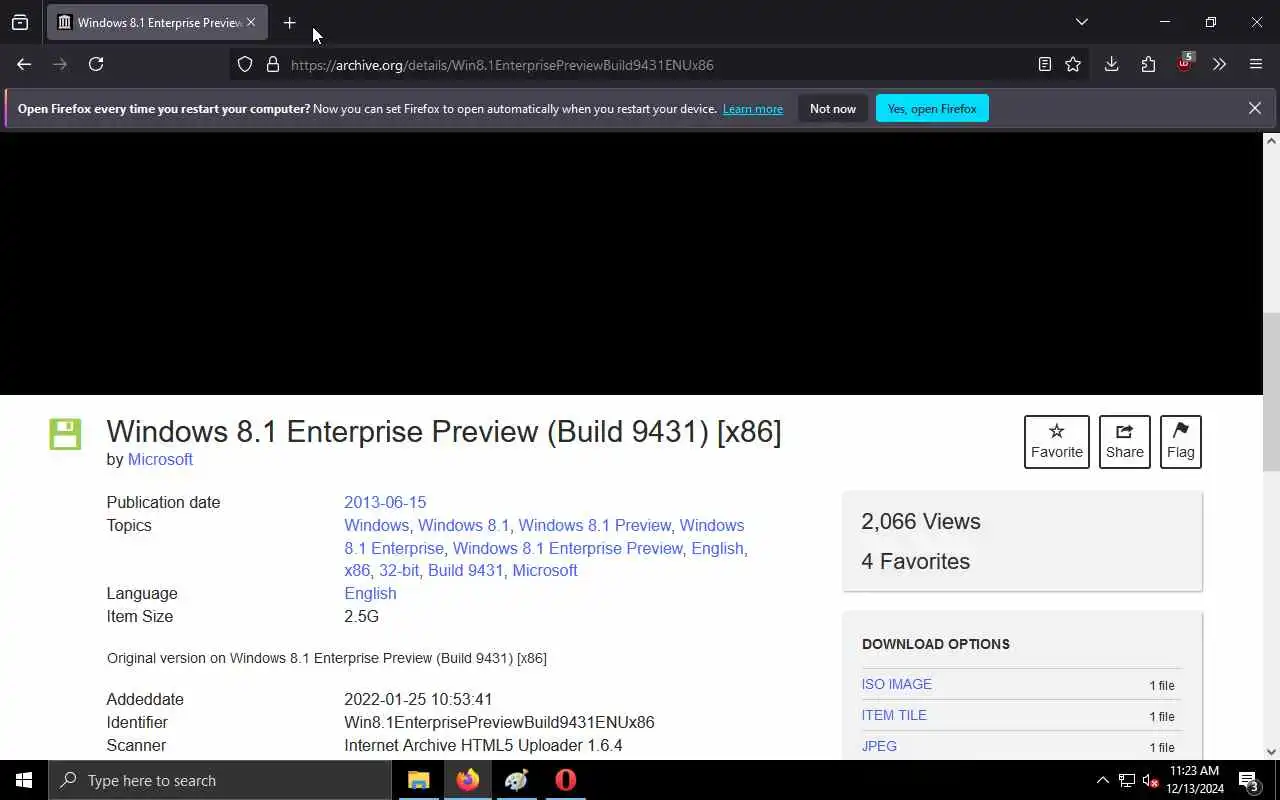Open publication date 2013-06-15 link

[385, 502]
